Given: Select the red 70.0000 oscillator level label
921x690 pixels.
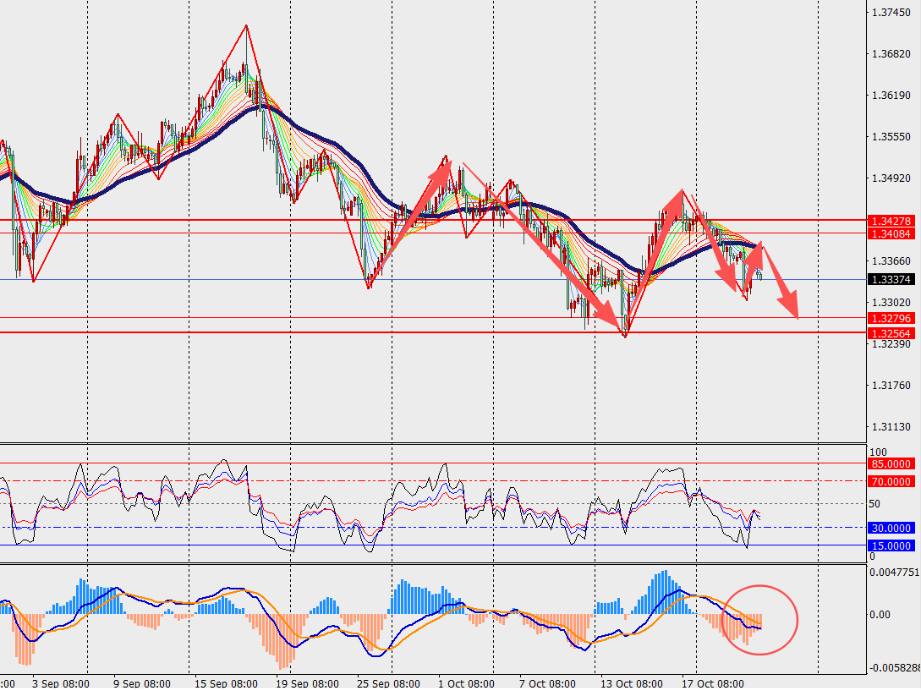Looking at the screenshot, I should [890, 481].
